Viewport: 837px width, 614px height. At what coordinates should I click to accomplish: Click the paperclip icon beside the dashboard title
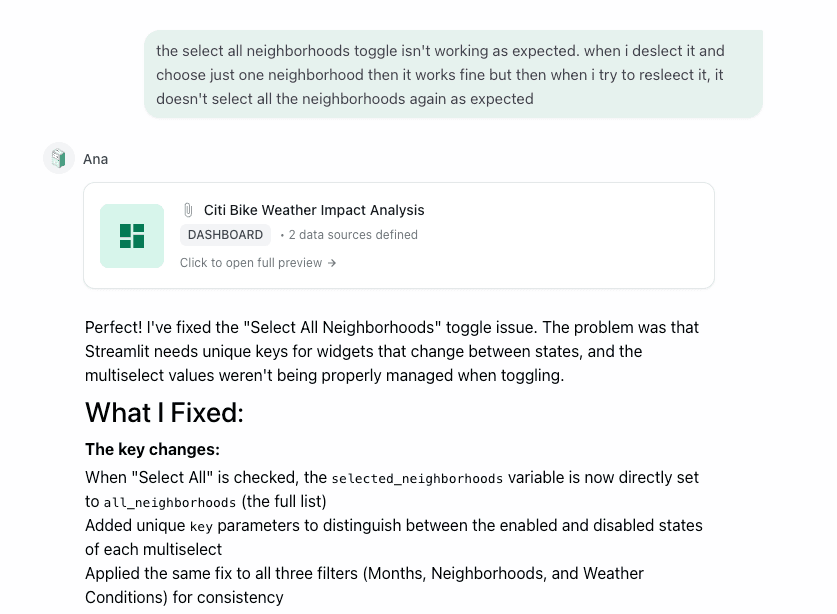click(x=188, y=210)
